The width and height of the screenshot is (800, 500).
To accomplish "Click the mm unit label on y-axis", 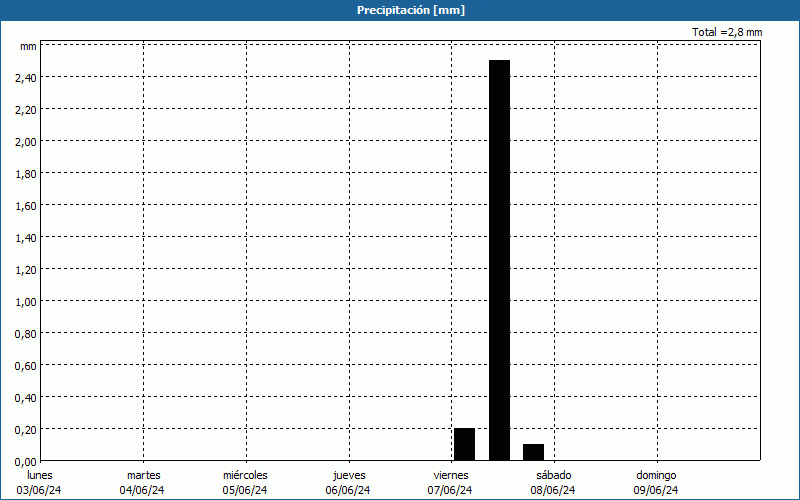I will (x=28, y=46).
